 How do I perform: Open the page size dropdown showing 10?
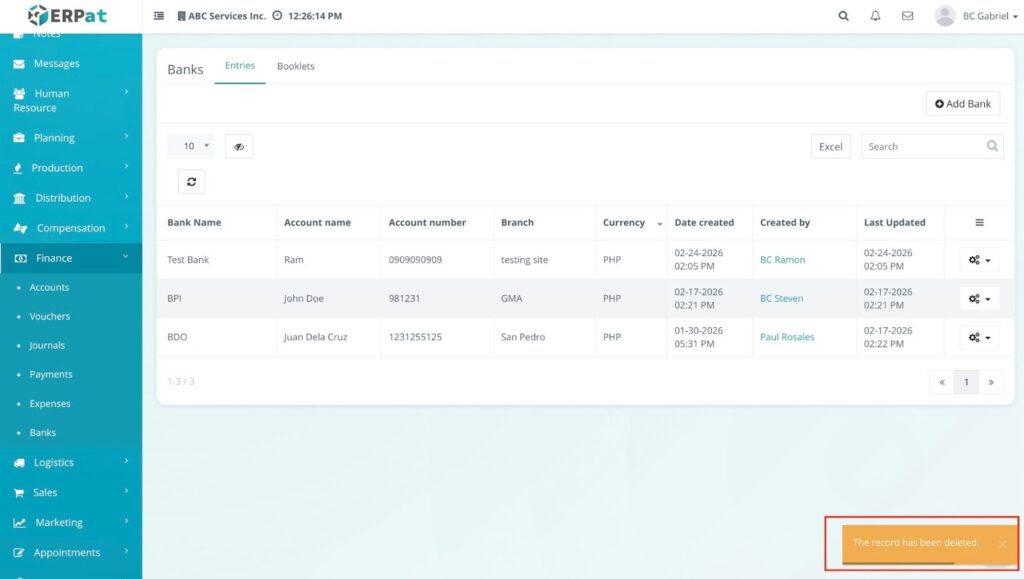(190, 146)
